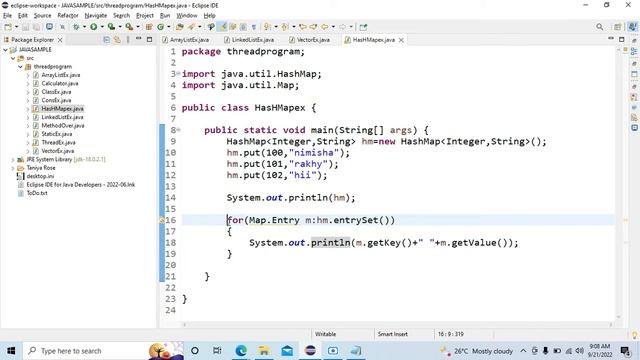The image size is (640, 360).
Task: Show the Outline view from right trim
Action: click(634, 51)
